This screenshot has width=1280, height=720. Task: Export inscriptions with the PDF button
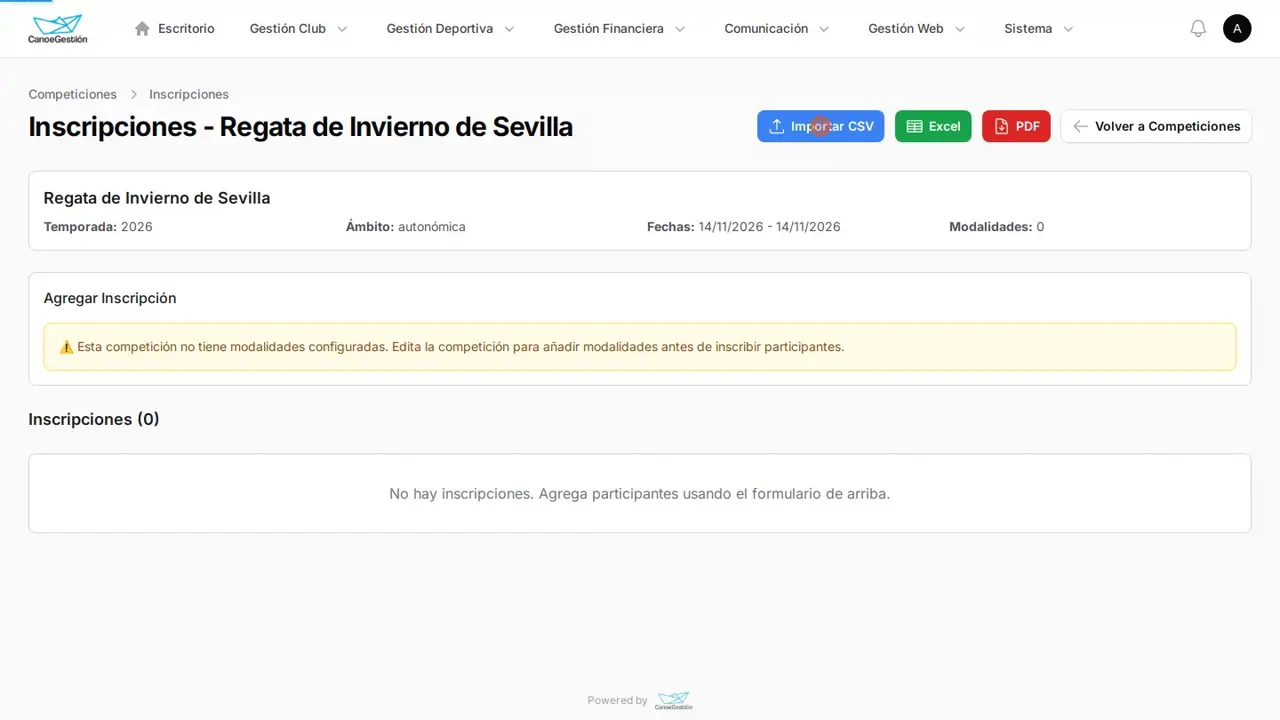point(1016,127)
